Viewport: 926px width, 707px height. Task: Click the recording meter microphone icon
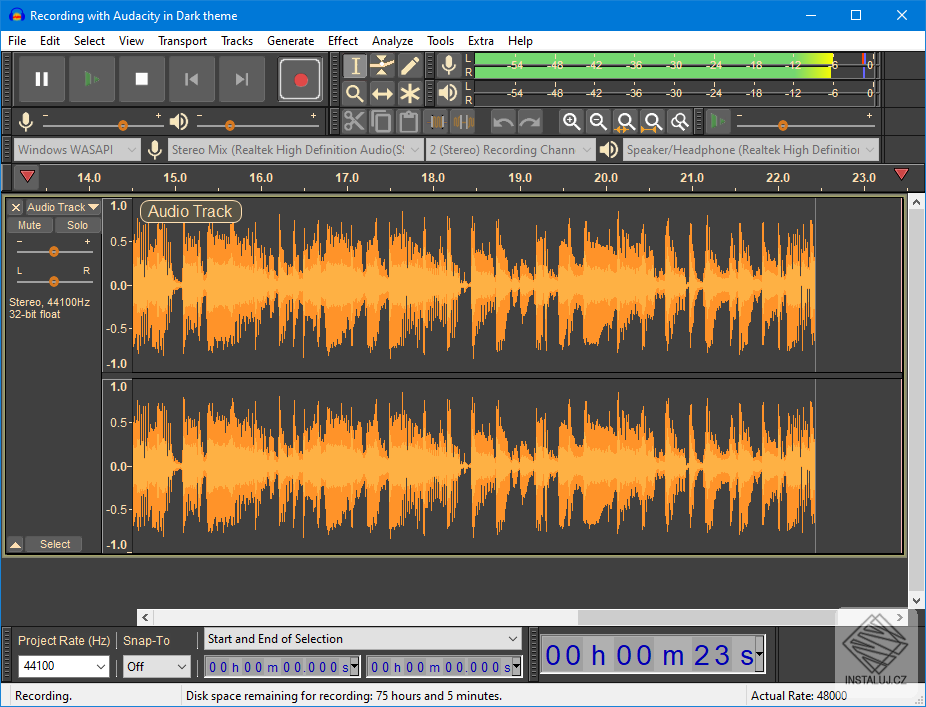449,65
